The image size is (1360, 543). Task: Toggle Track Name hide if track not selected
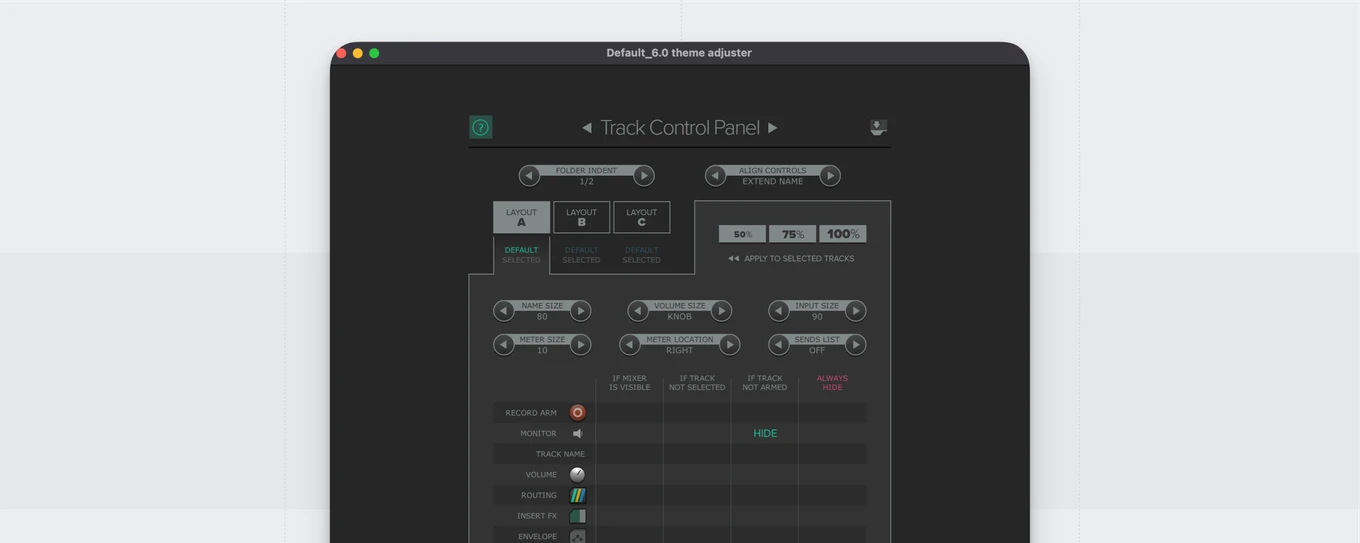[697, 454]
